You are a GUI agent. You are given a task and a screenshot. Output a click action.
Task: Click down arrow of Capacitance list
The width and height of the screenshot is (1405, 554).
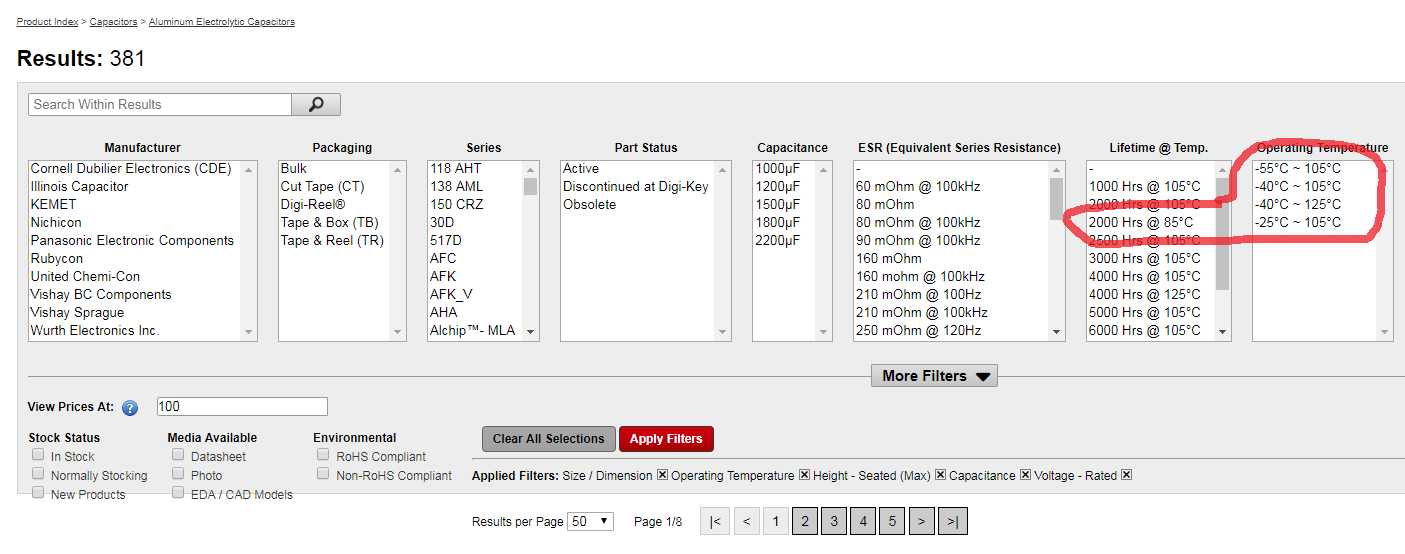click(x=824, y=332)
